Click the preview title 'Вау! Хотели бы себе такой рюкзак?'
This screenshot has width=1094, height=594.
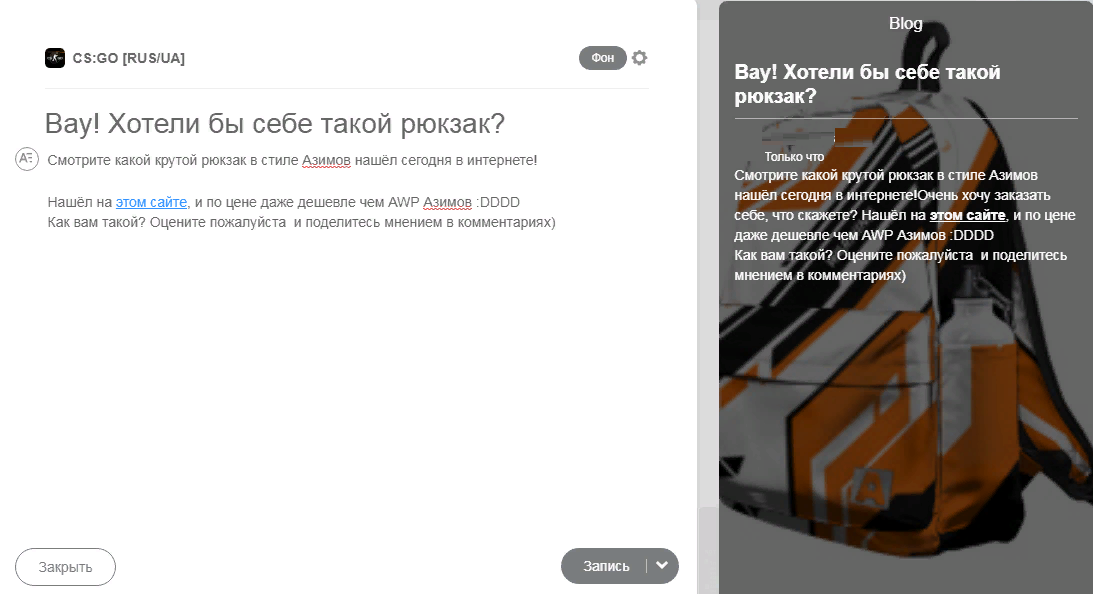(867, 84)
